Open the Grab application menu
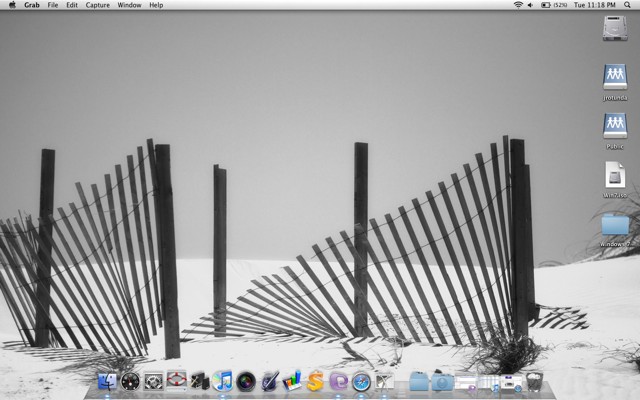The height and width of the screenshot is (400, 640). click(31, 5)
